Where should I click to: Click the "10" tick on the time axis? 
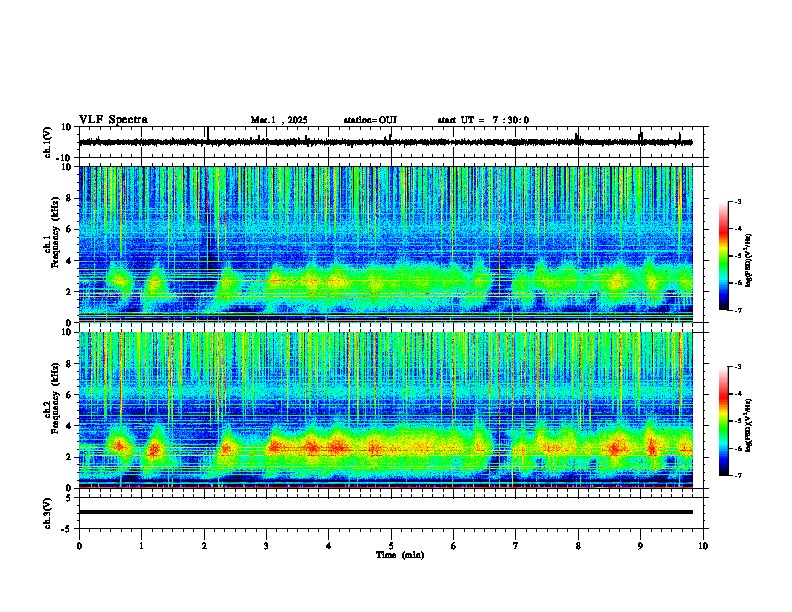tap(703, 546)
